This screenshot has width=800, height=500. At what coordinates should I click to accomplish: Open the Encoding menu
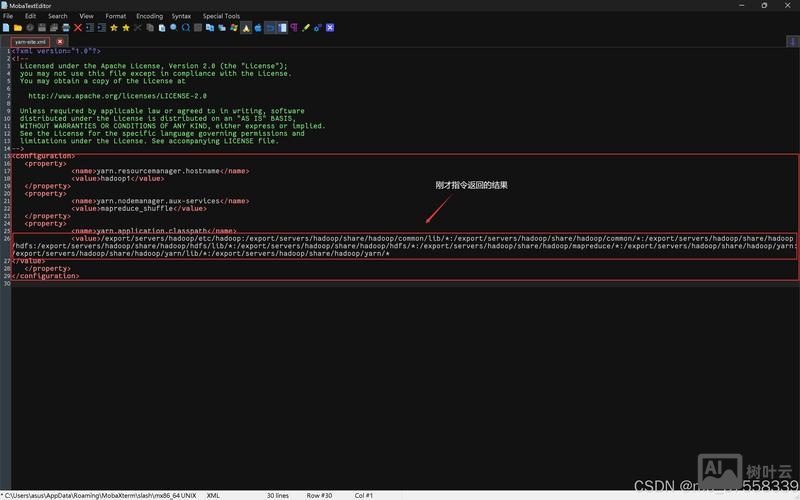[x=149, y=16]
